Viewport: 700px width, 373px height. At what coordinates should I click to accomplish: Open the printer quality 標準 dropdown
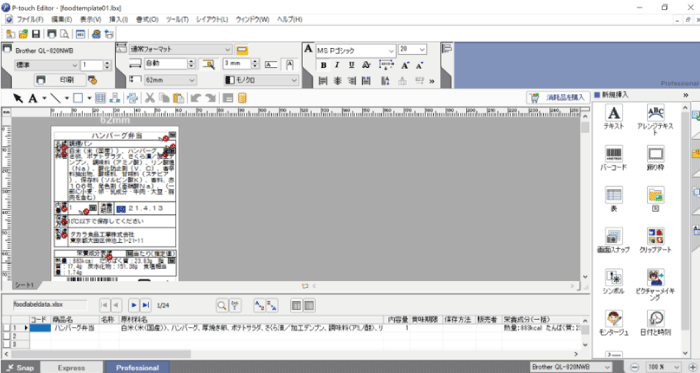pyautogui.click(x=46, y=65)
